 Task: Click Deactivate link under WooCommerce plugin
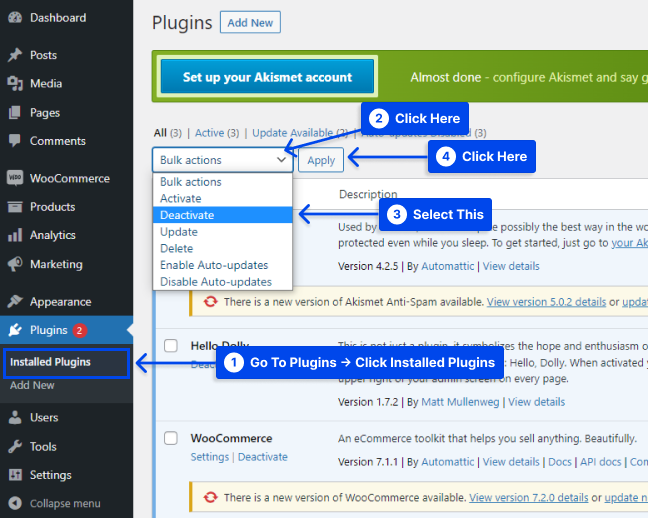(263, 457)
